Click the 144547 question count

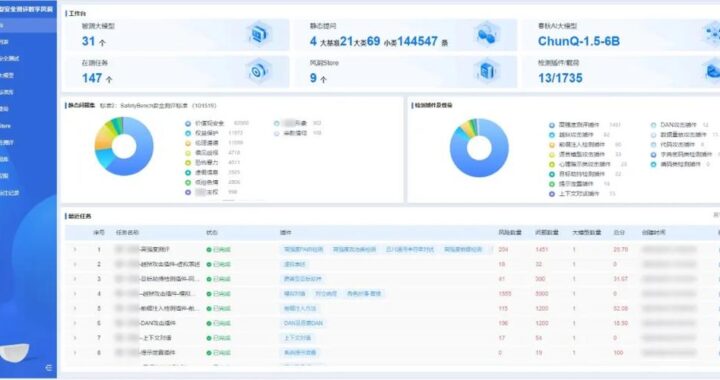[417, 41]
